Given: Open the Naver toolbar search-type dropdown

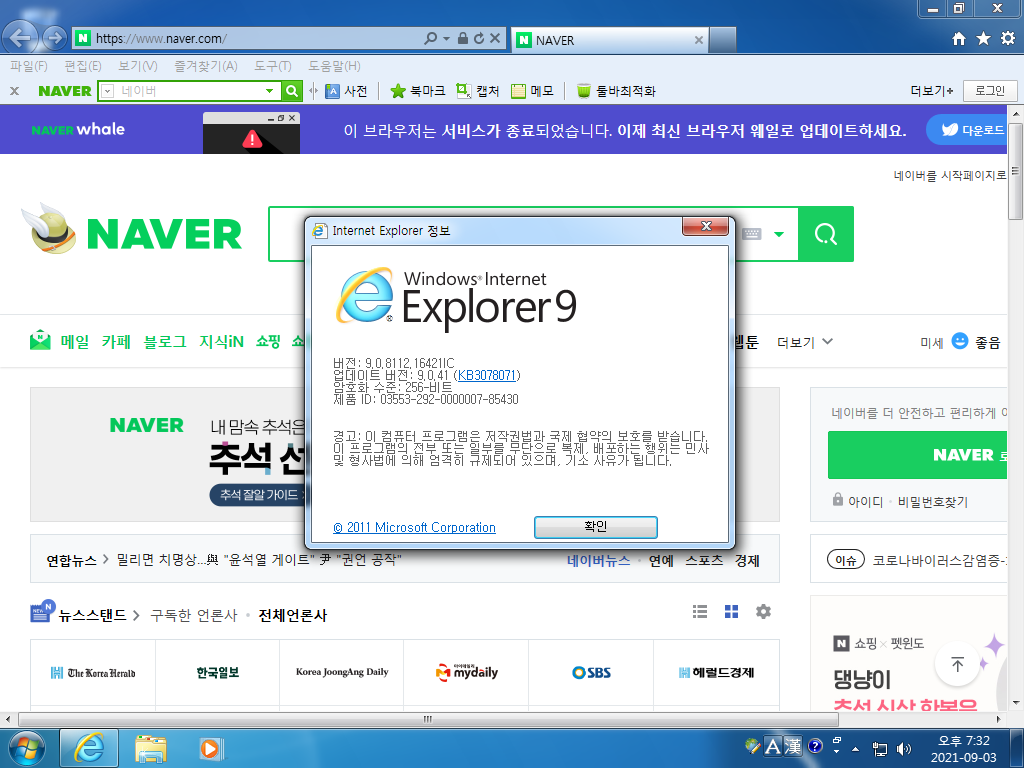Looking at the screenshot, I should pos(108,91).
